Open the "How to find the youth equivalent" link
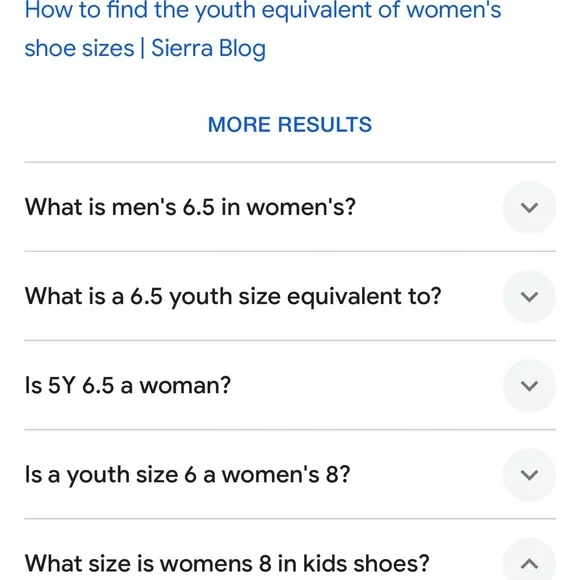 pyautogui.click(x=263, y=29)
